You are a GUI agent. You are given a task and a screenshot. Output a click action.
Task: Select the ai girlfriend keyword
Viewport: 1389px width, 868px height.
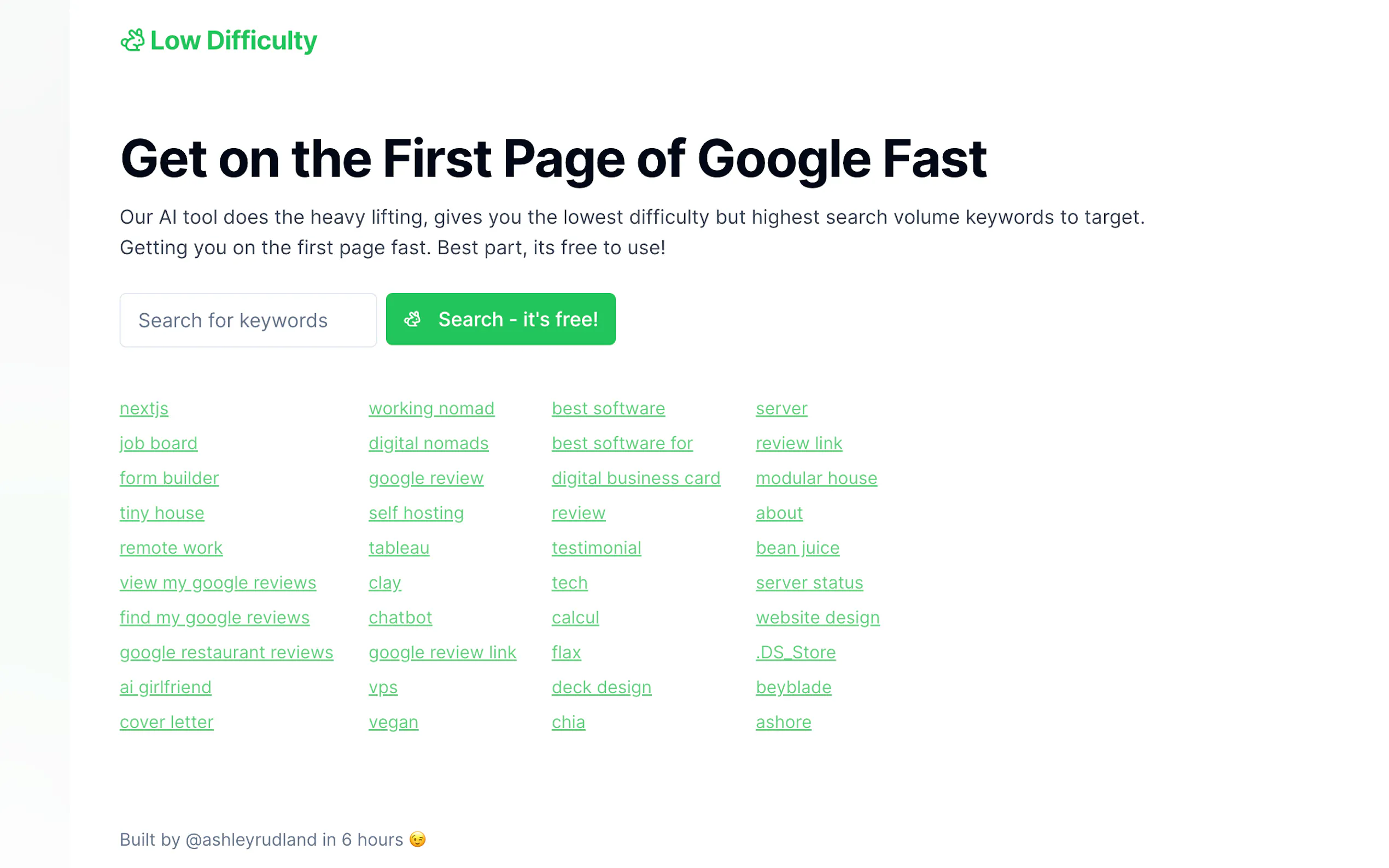point(165,687)
